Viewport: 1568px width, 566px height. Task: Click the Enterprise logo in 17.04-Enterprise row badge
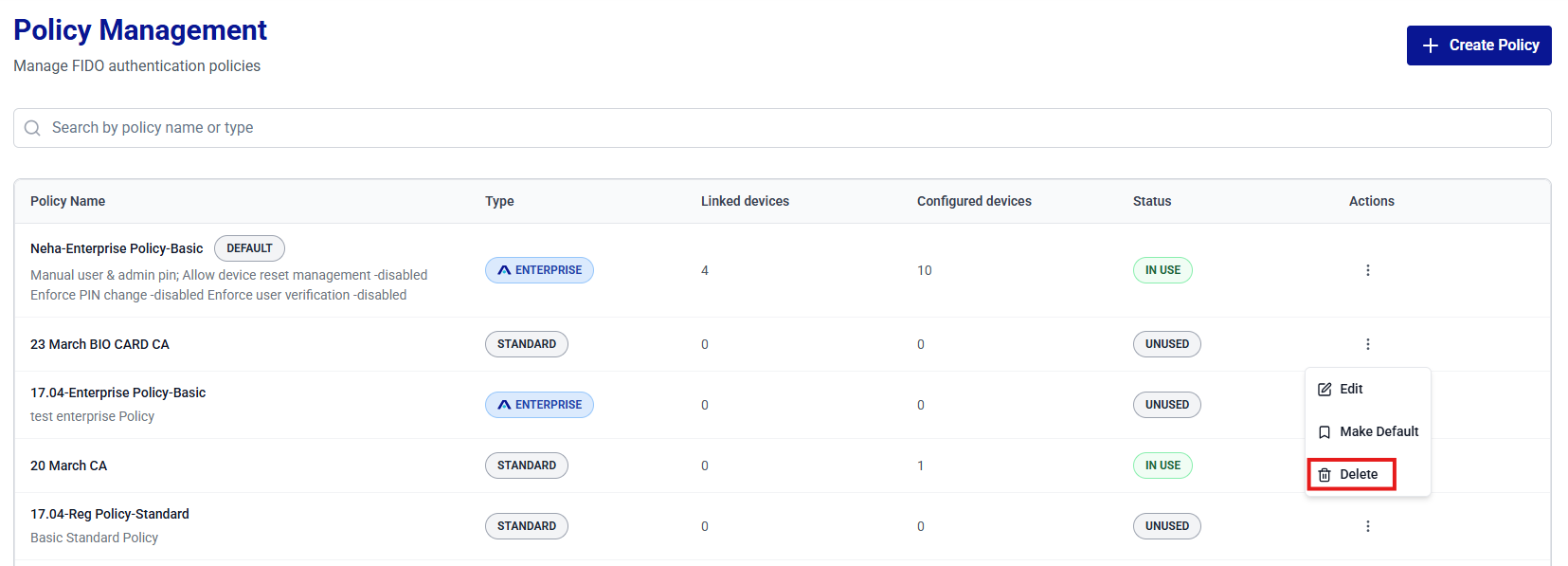click(x=504, y=406)
